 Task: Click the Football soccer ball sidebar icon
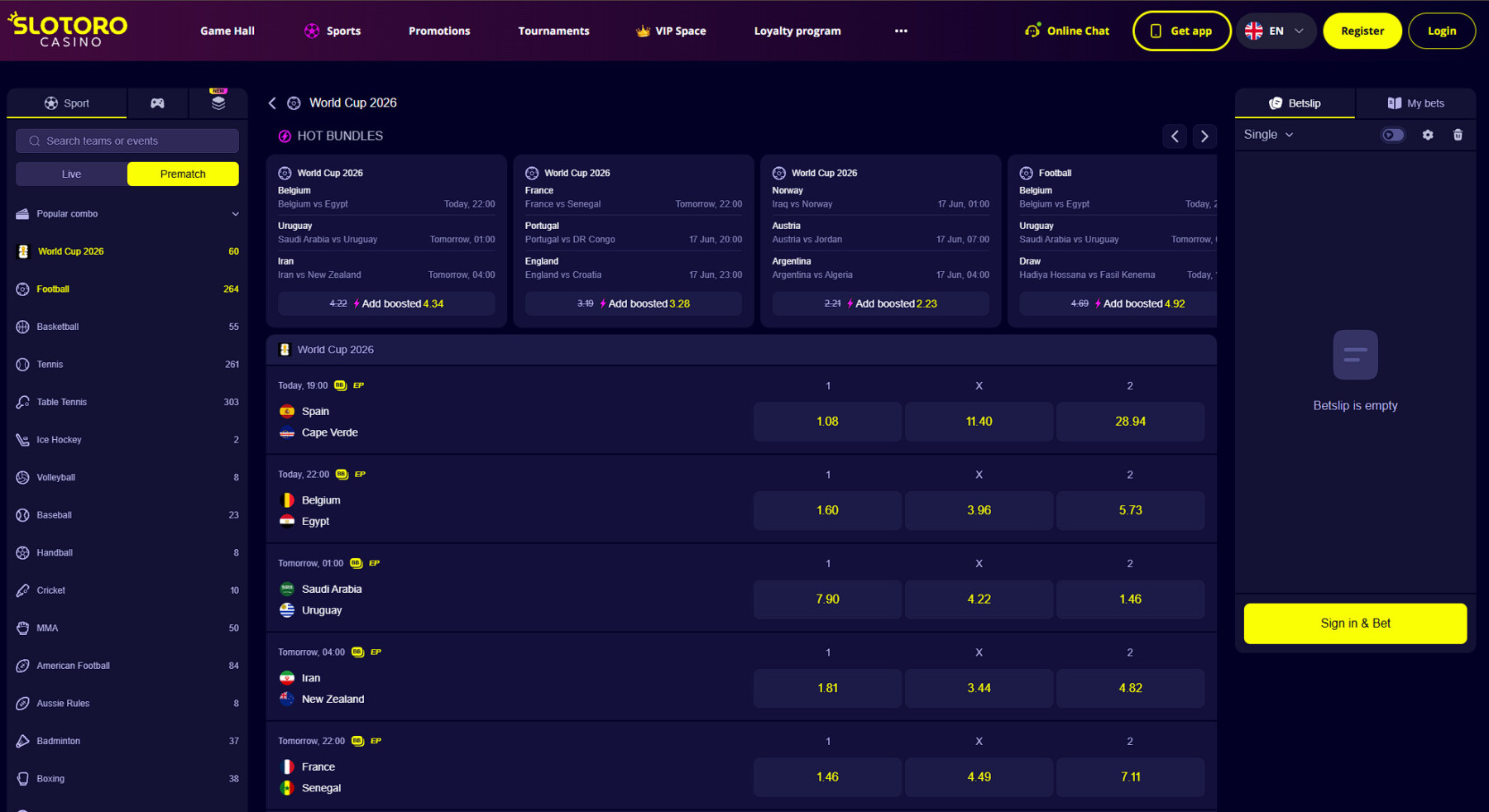23,289
